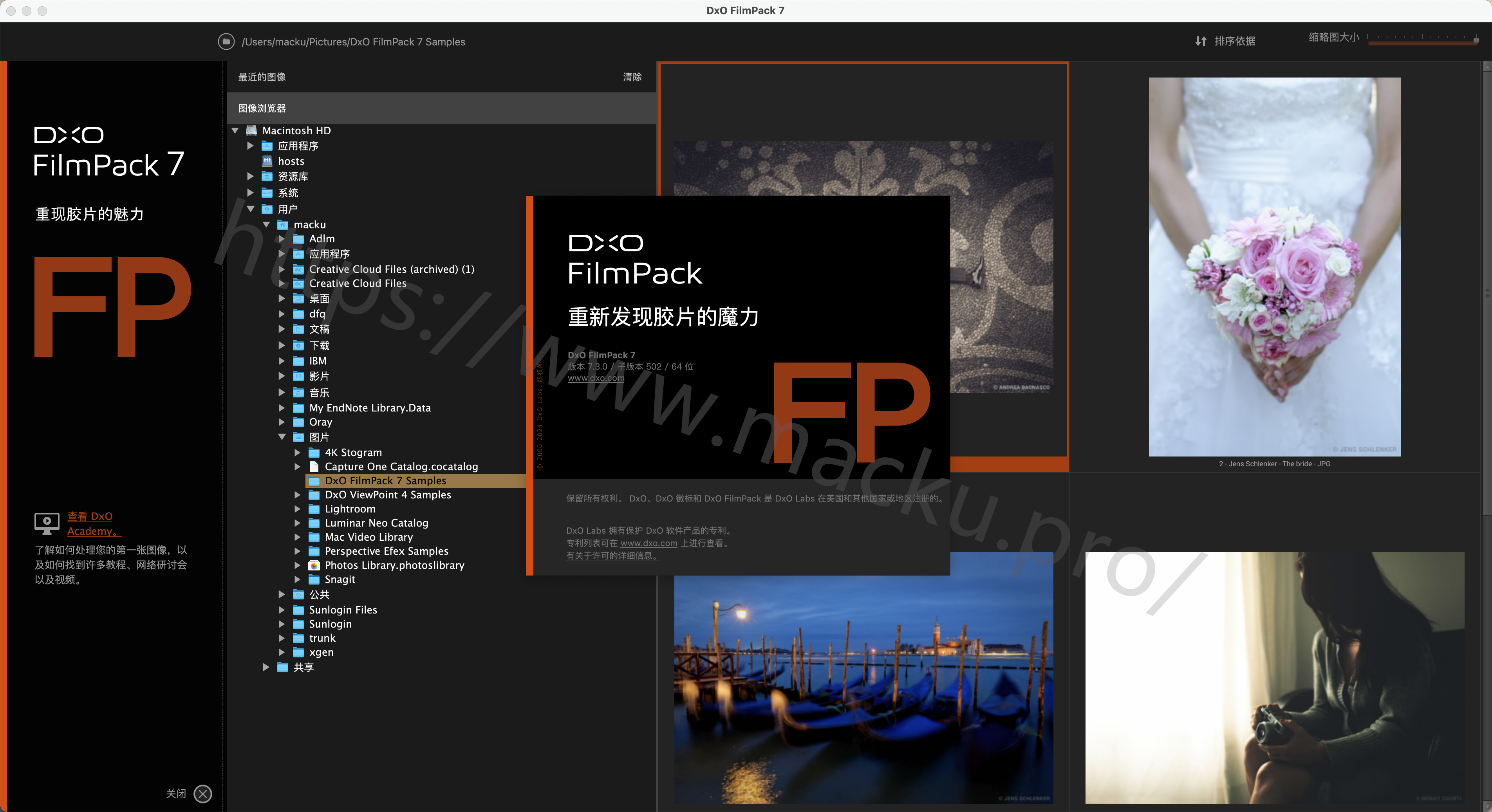Open the 图像浏览器 section header
1492x812 pixels.
tap(441, 108)
